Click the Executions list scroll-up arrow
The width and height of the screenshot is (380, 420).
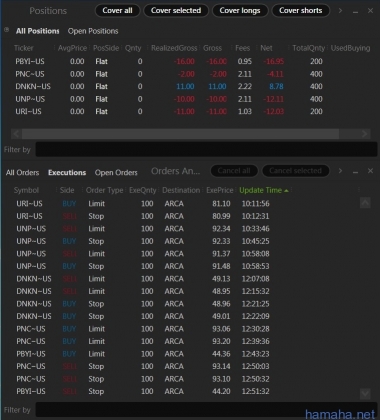(365, 203)
